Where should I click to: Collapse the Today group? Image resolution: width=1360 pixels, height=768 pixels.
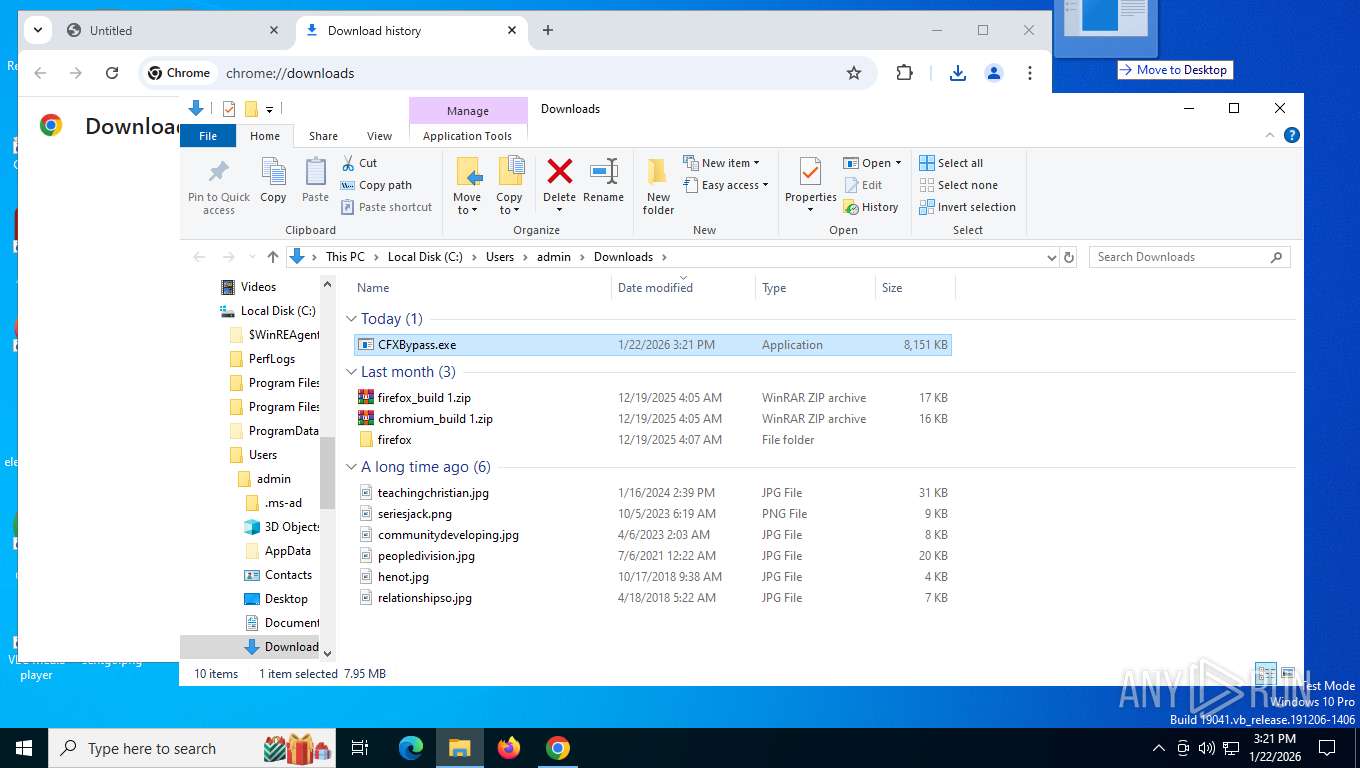351,319
